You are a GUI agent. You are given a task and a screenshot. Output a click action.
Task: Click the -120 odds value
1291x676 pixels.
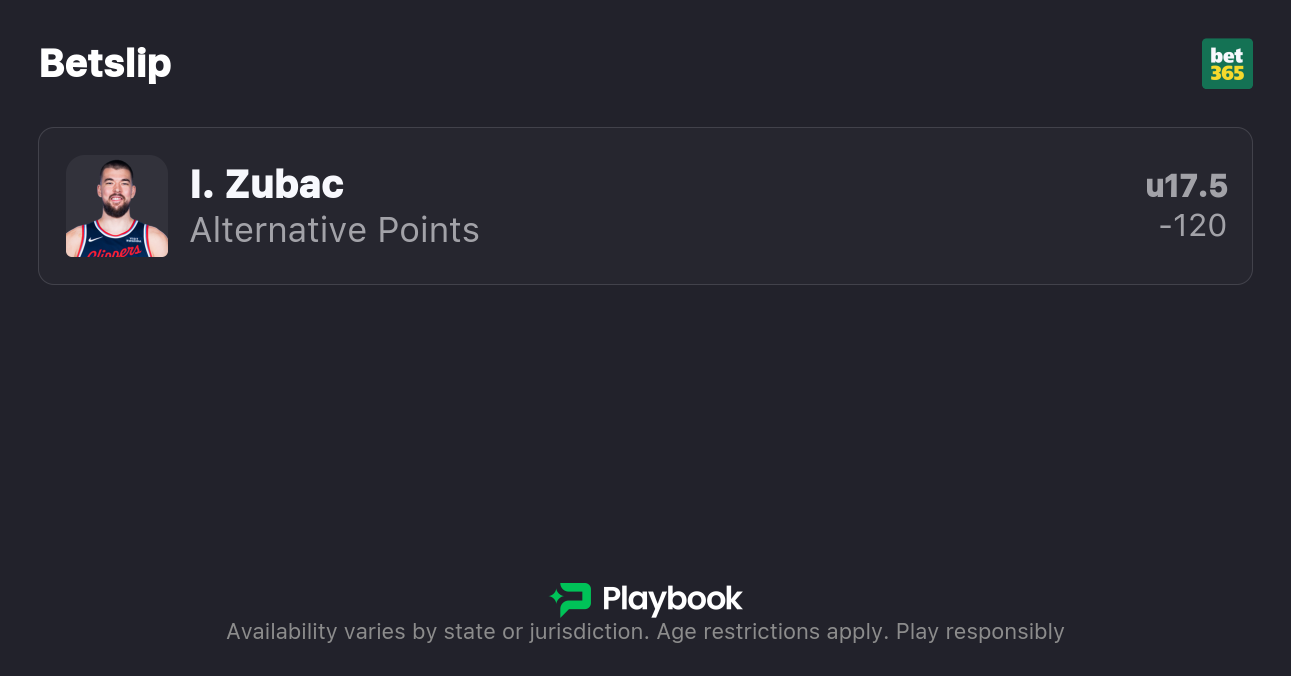pos(1192,226)
